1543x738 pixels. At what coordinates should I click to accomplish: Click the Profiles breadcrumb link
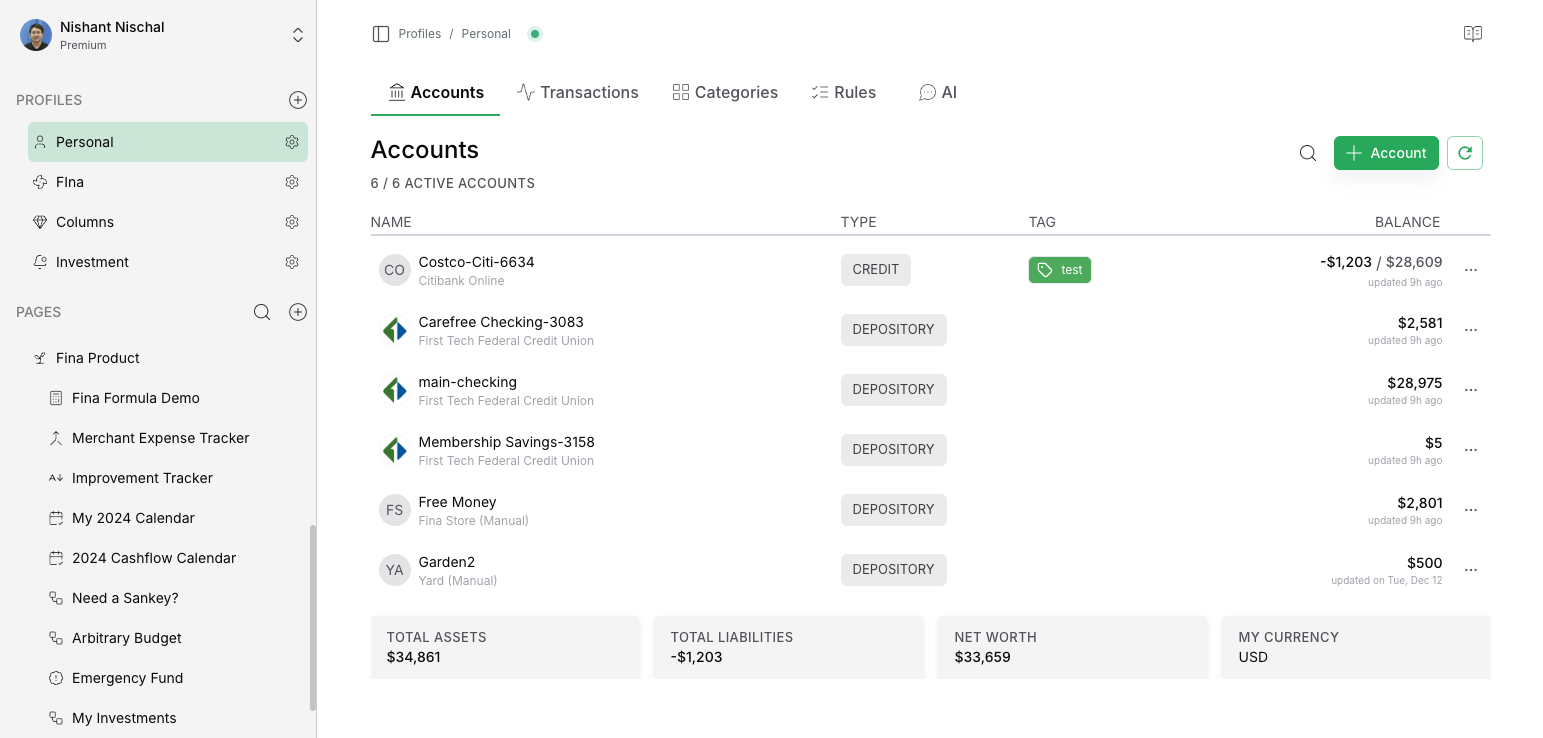420,34
